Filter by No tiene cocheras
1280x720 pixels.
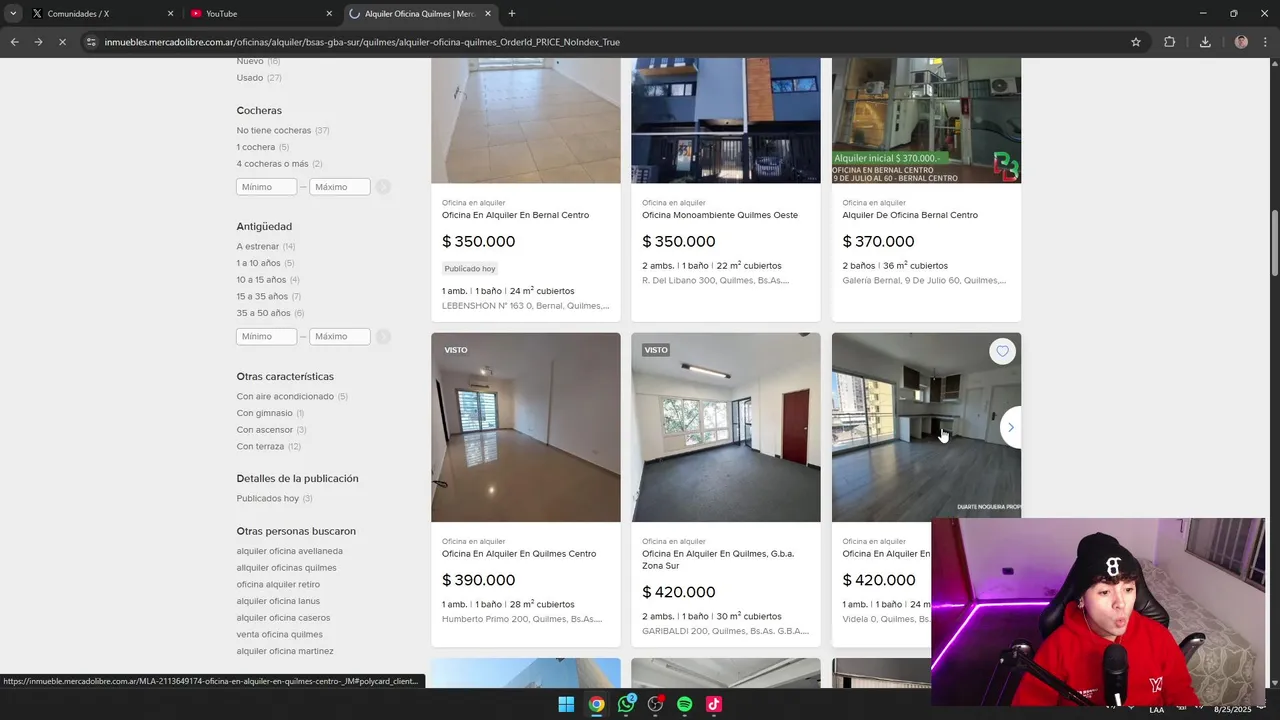tap(283, 130)
